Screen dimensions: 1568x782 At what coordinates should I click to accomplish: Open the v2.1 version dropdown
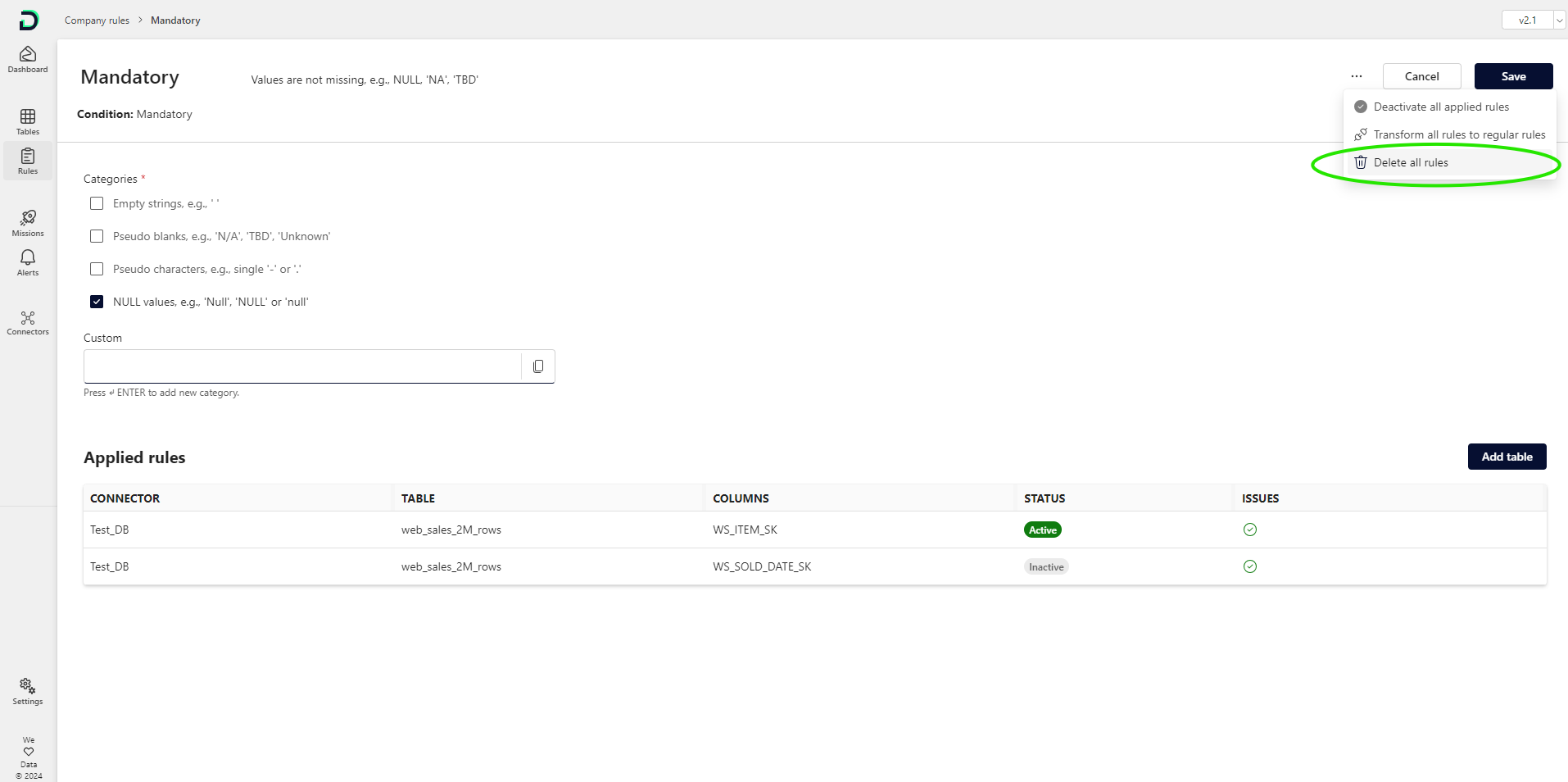(1533, 20)
